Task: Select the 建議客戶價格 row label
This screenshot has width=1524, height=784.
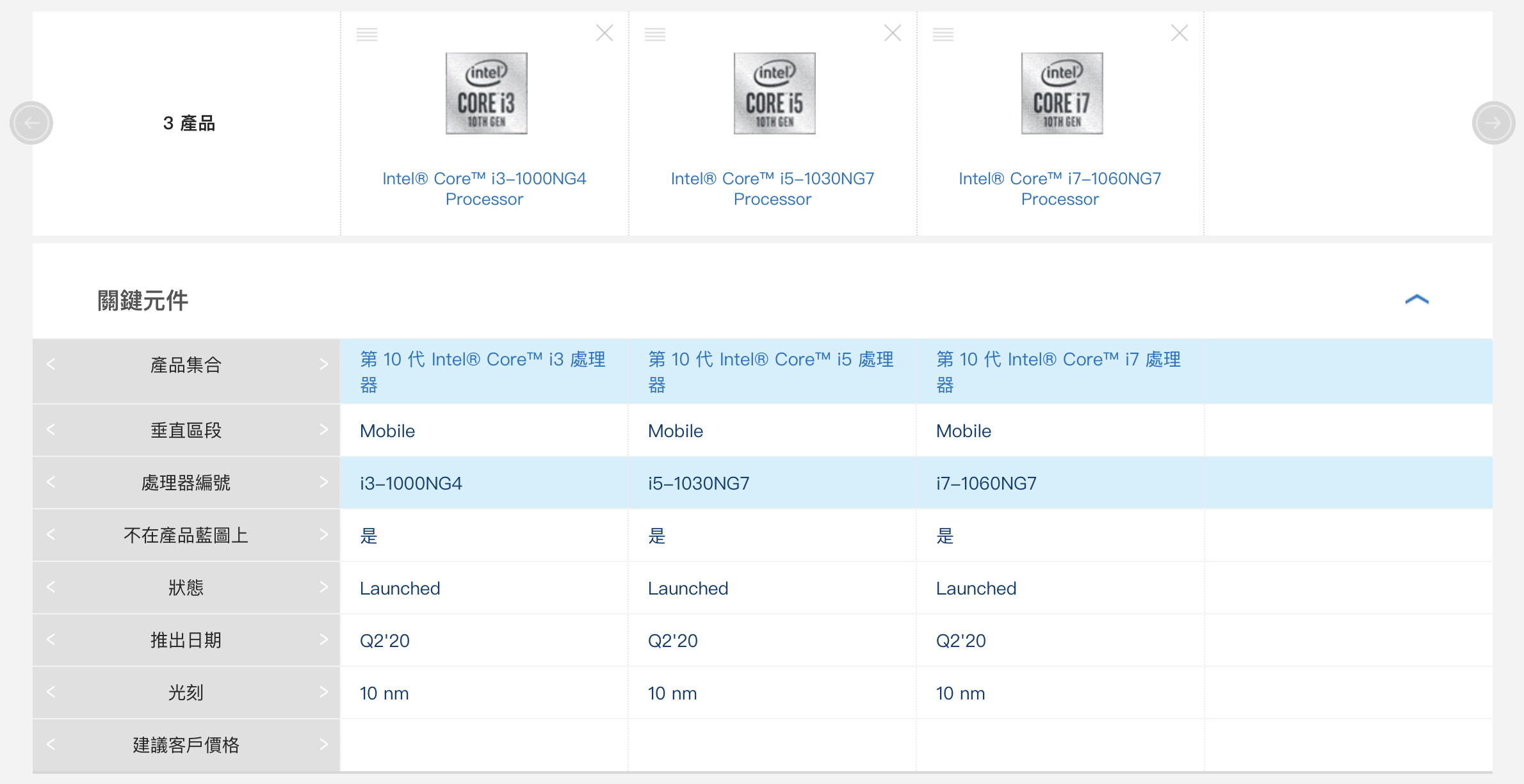Action: click(186, 745)
